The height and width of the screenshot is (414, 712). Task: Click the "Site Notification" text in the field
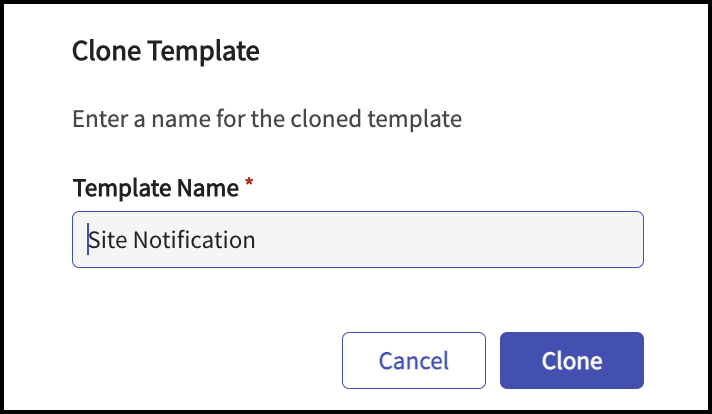coord(172,240)
